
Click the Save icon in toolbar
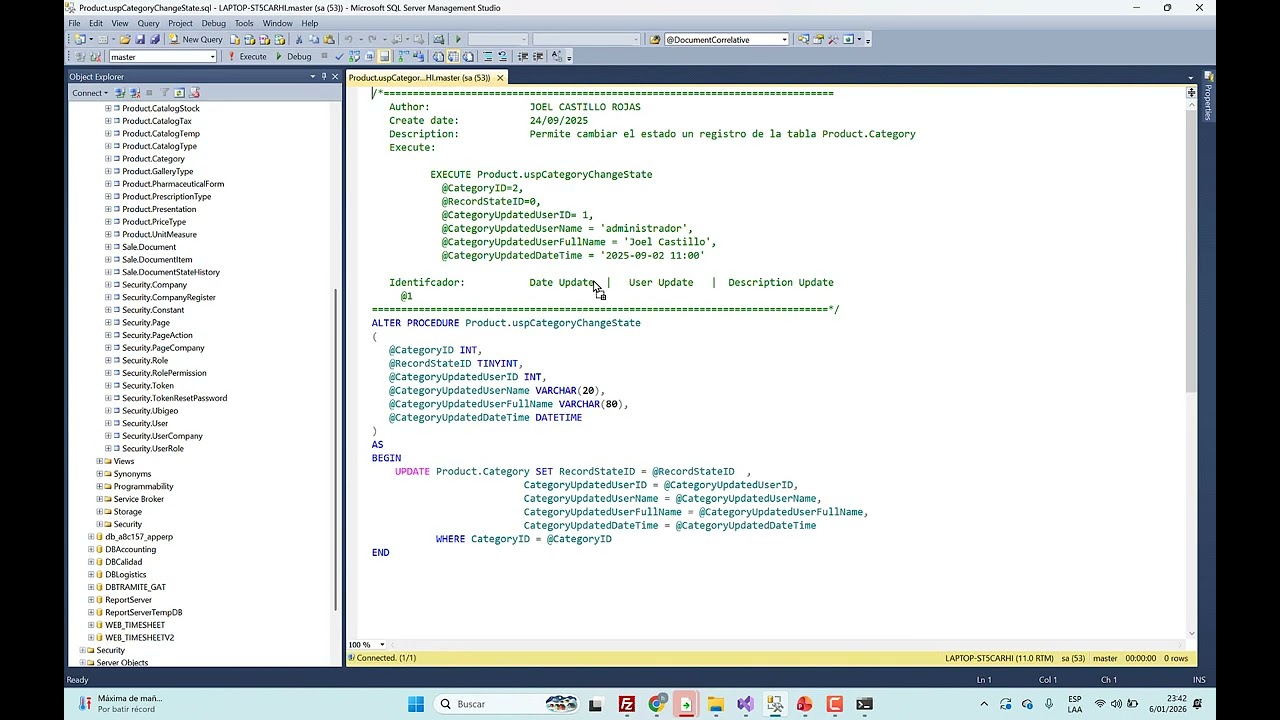140,40
